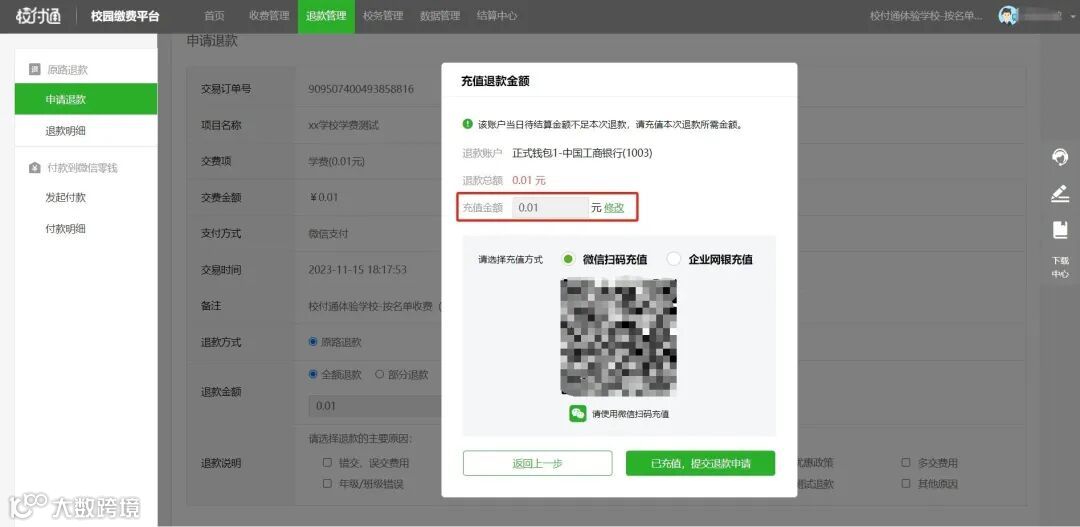Click the xx学校学费测试 project name

point(344,125)
